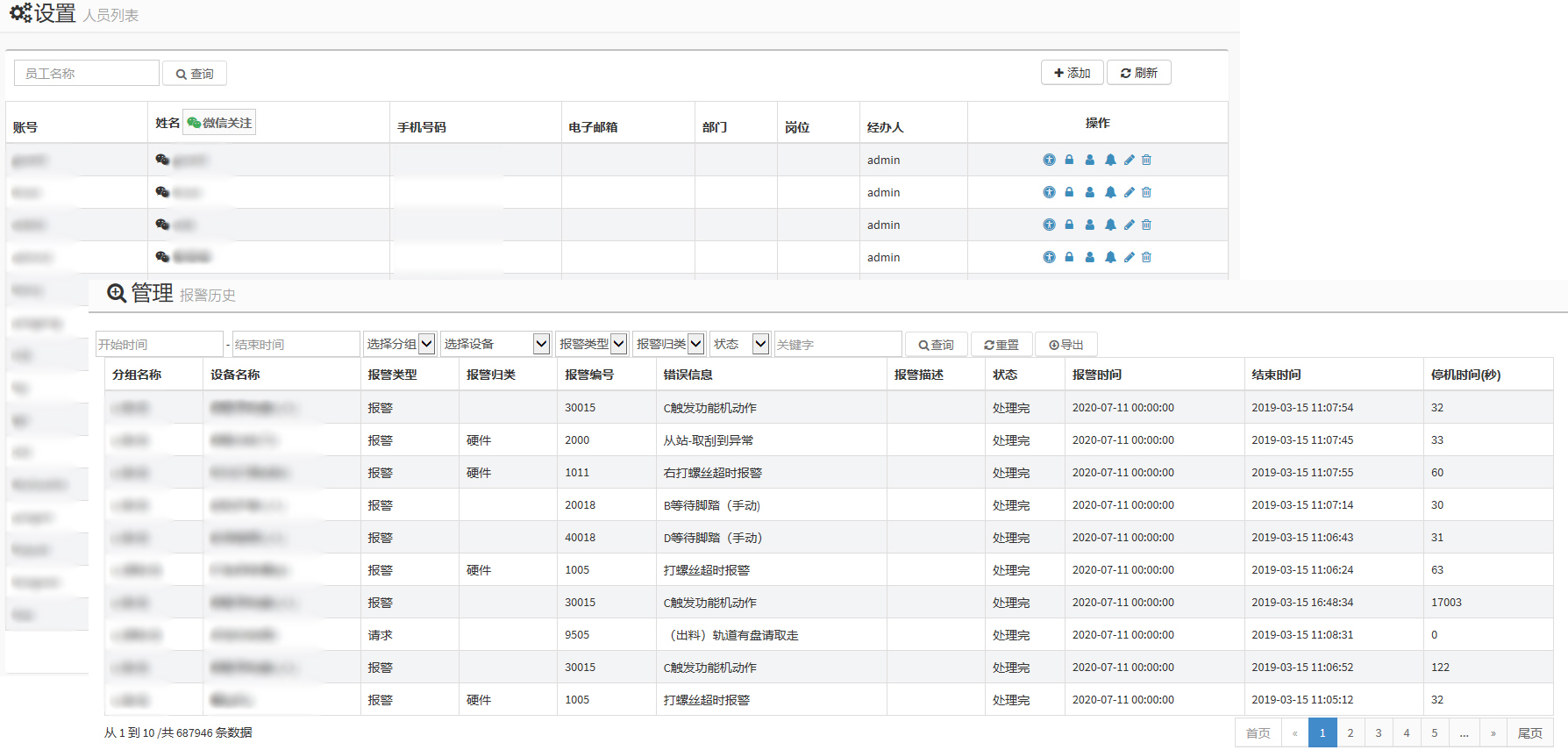The image size is (1568, 750).
Task: Click the trash delete icon in first employee row
Action: point(1146,160)
